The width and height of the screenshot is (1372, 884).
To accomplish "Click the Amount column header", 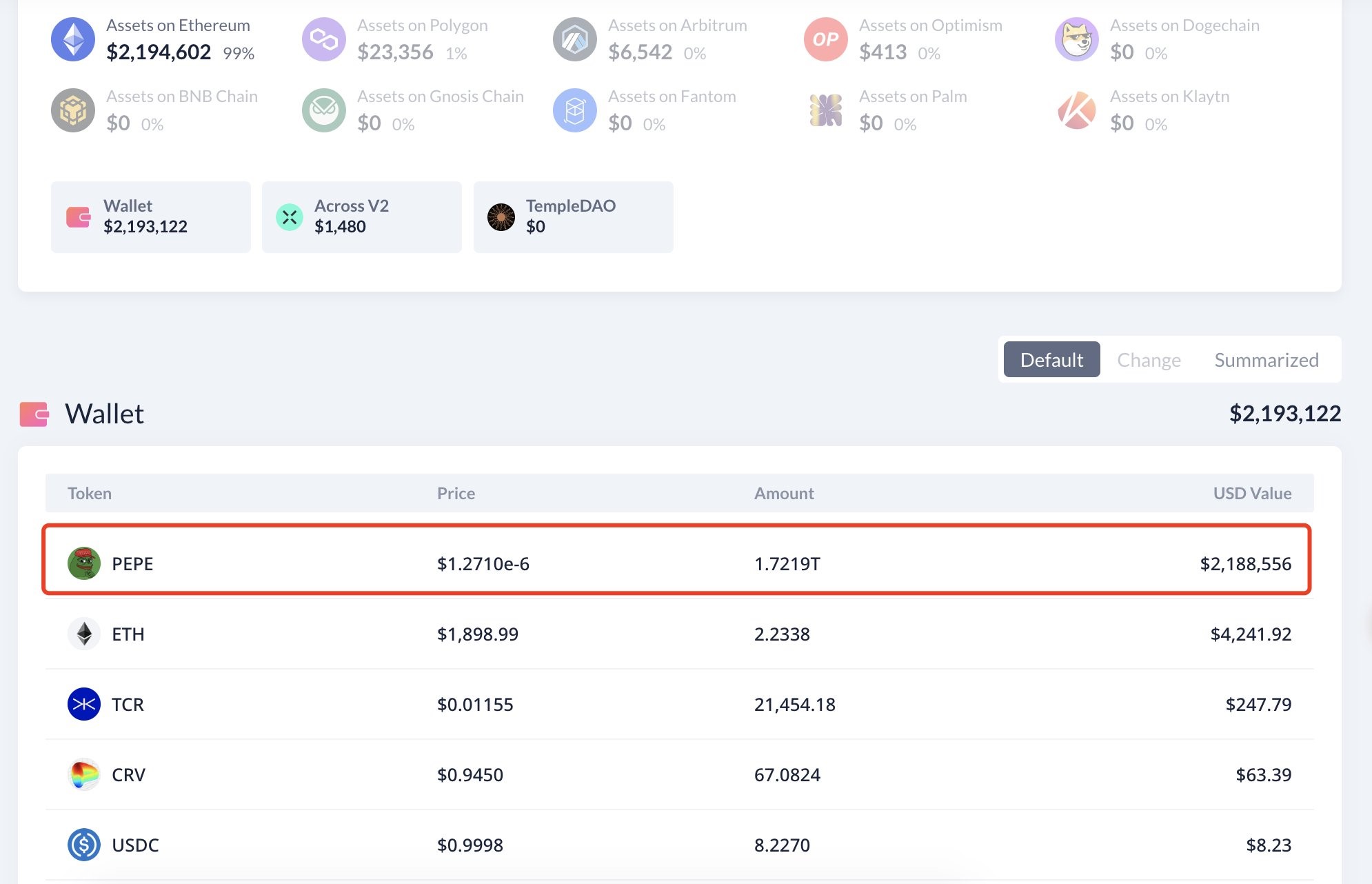I will pyautogui.click(x=784, y=493).
